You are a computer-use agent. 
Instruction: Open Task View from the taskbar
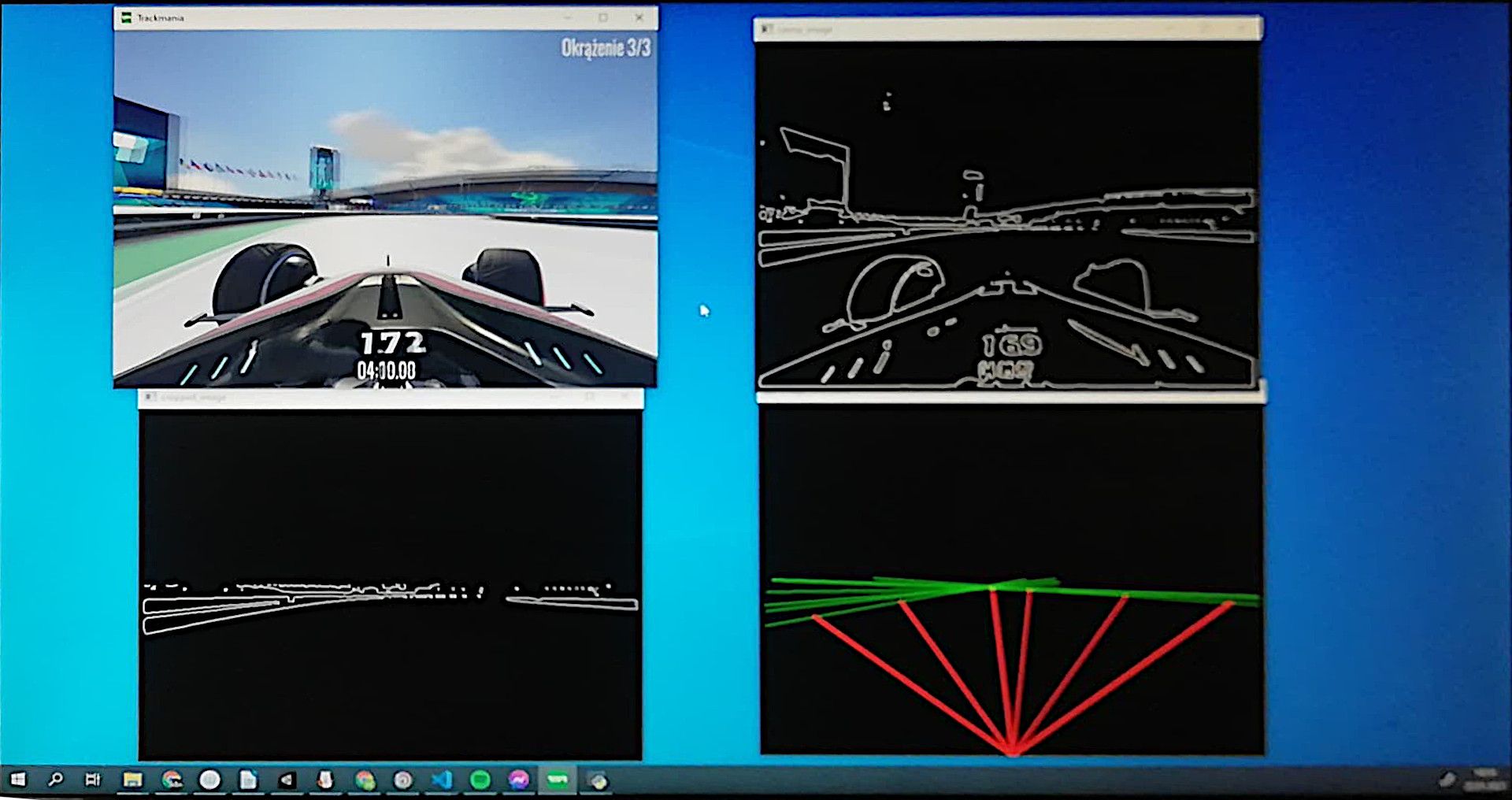point(93,780)
